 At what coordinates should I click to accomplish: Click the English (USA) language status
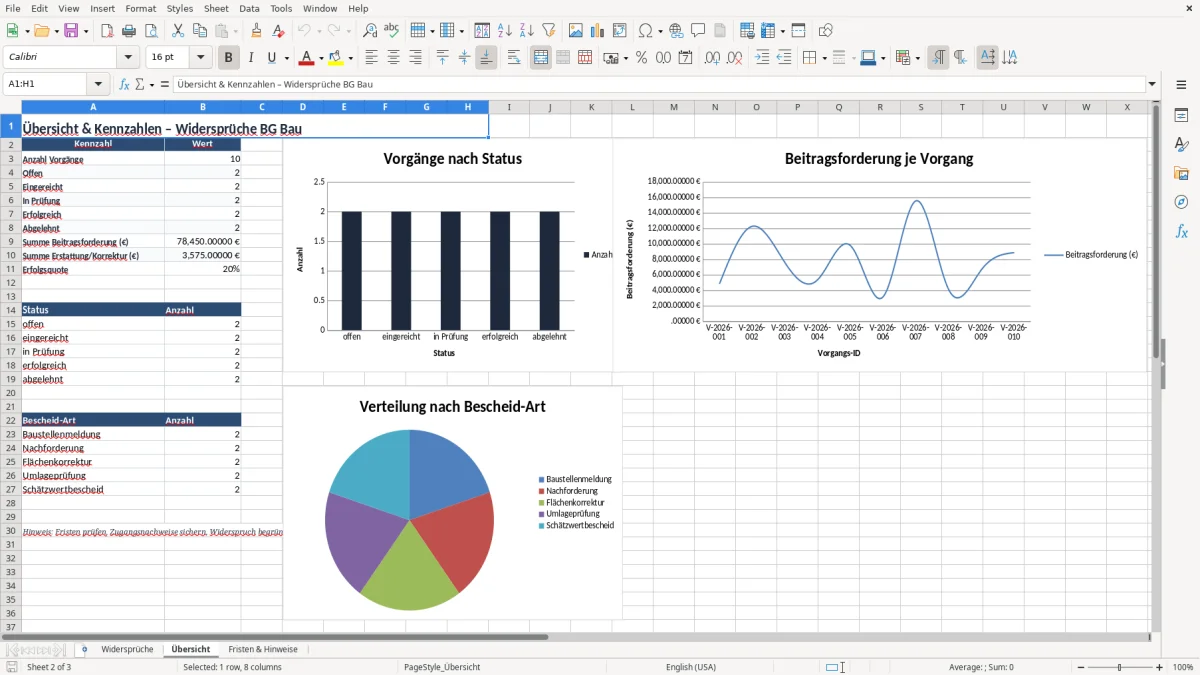pyautogui.click(x=691, y=667)
